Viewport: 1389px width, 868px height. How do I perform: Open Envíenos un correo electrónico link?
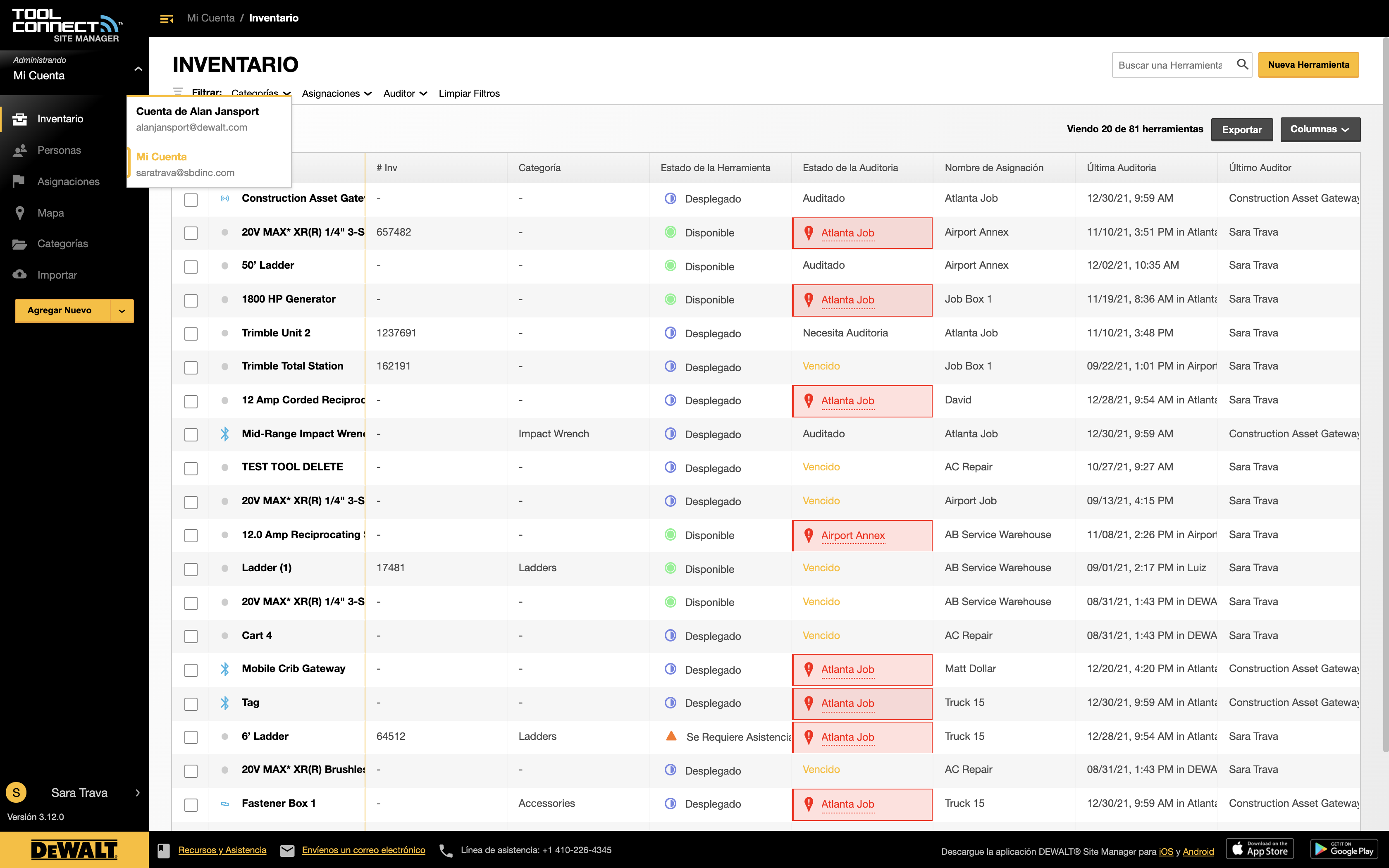[x=363, y=850]
